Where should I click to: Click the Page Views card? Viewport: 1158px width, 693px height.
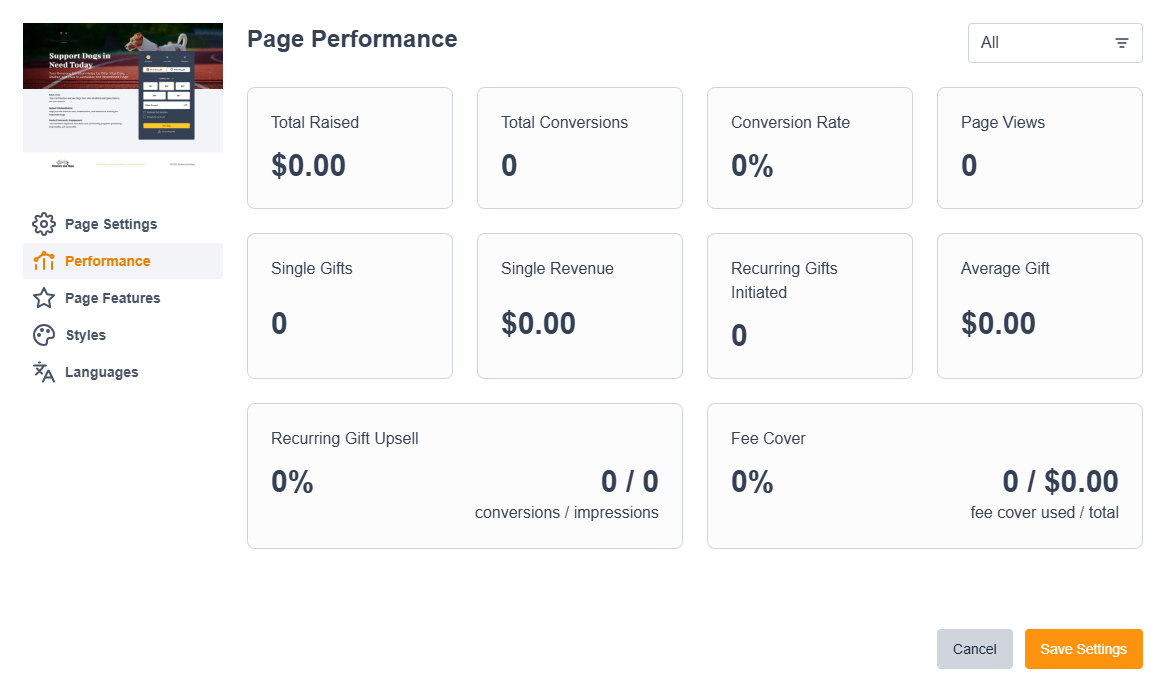(x=1039, y=147)
